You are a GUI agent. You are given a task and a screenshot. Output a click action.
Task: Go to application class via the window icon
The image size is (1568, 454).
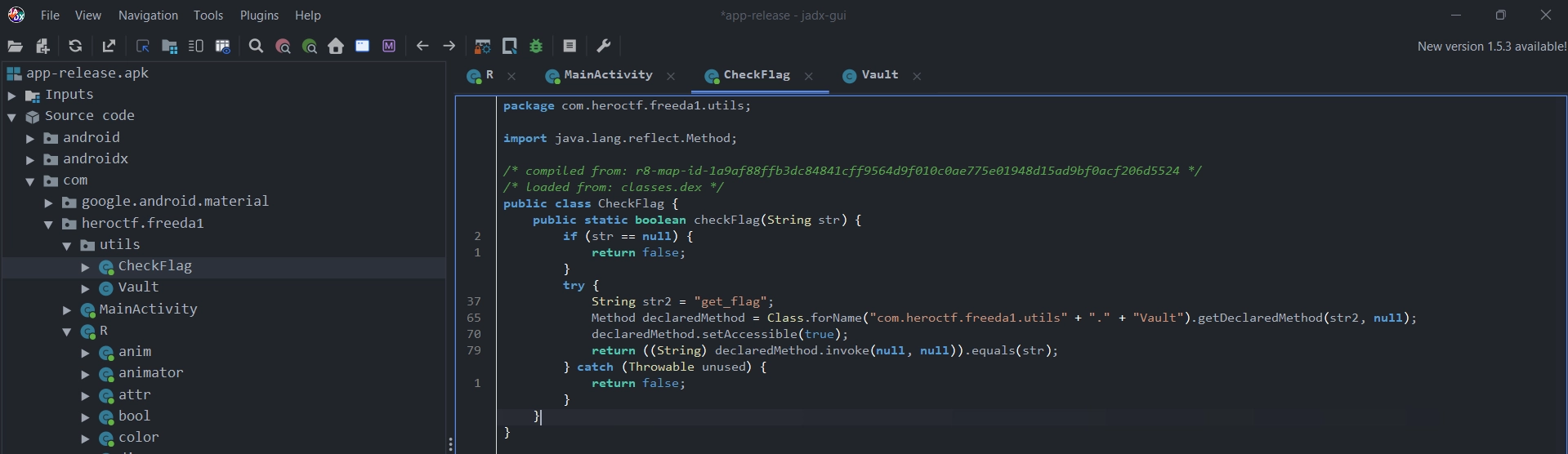[362, 47]
